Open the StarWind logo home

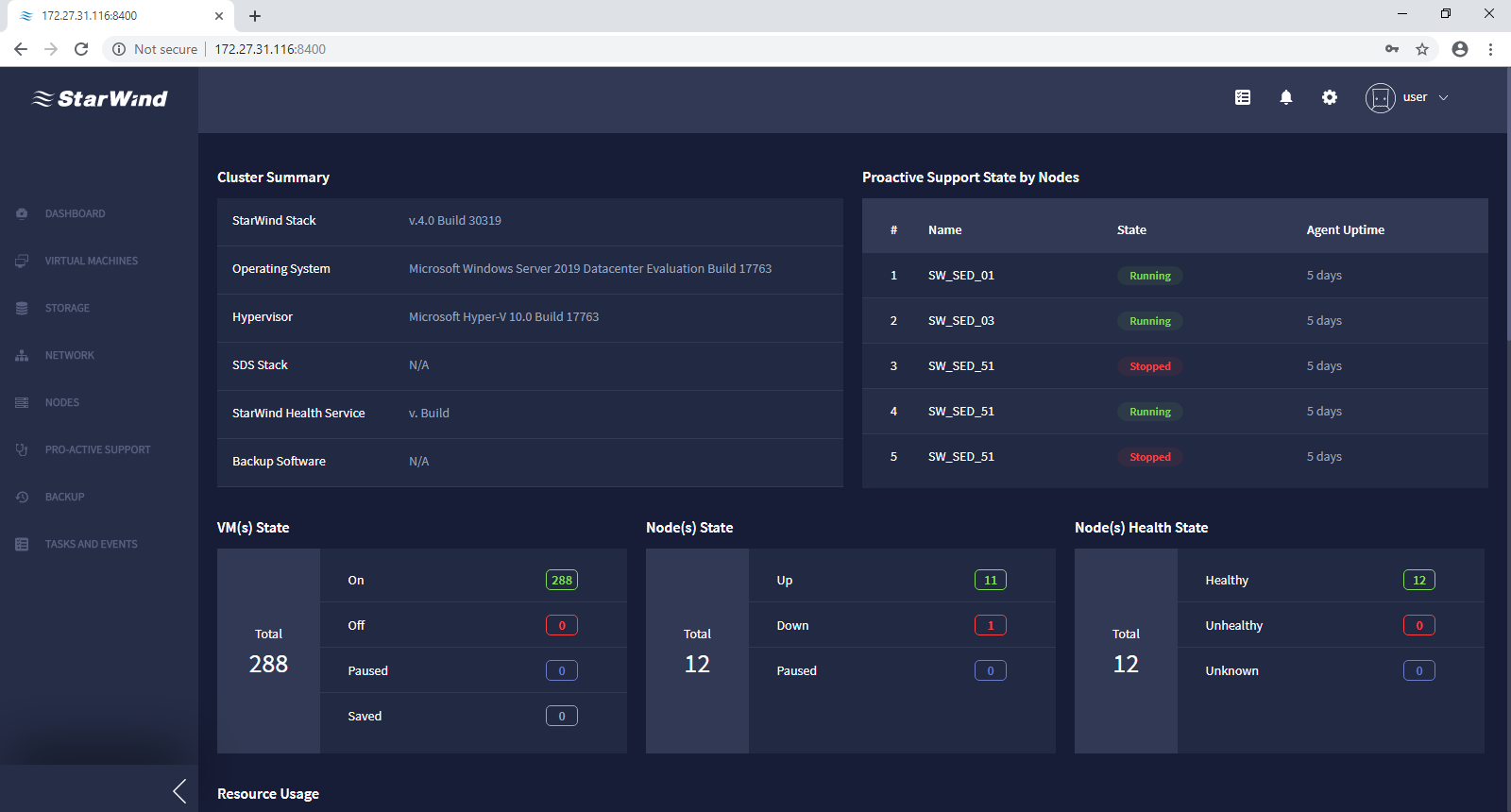point(100,98)
